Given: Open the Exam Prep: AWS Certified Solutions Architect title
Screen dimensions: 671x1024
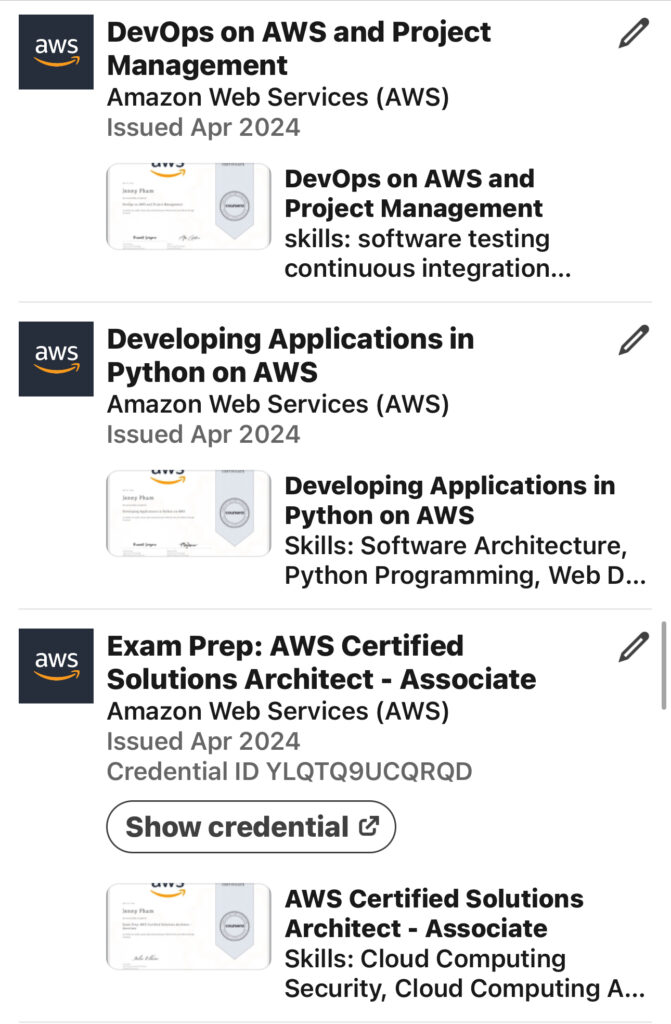Looking at the screenshot, I should [x=321, y=662].
